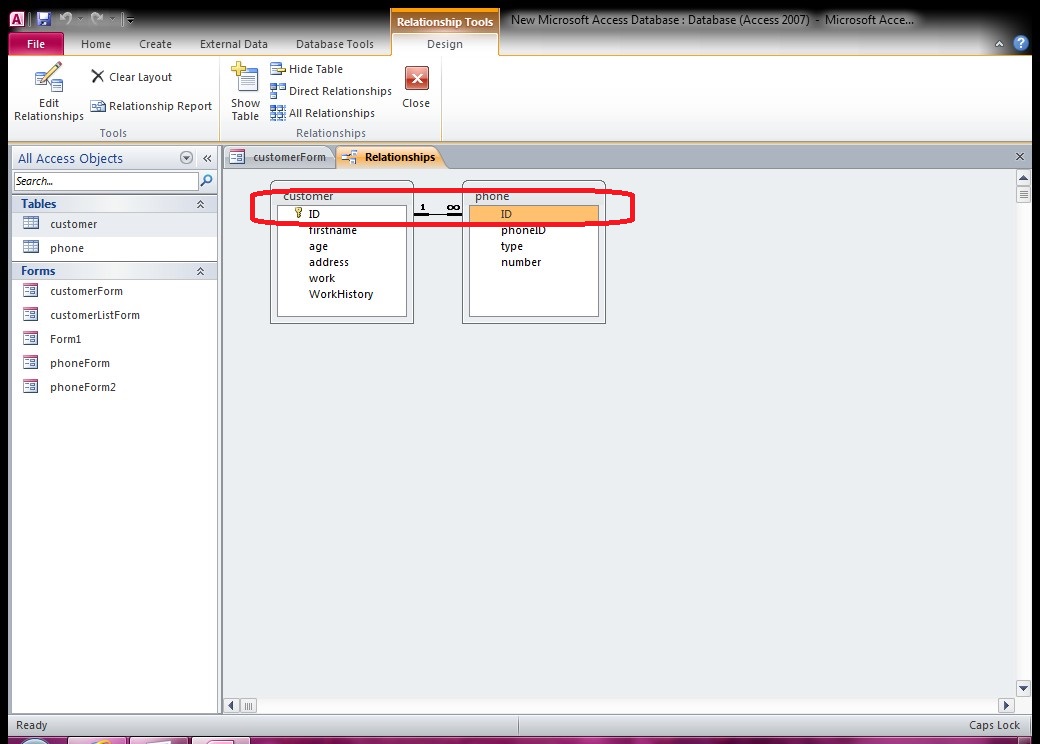Viewport: 1040px width, 744px height.
Task: Open Form1 in the Forms list
Action: (x=114, y=339)
